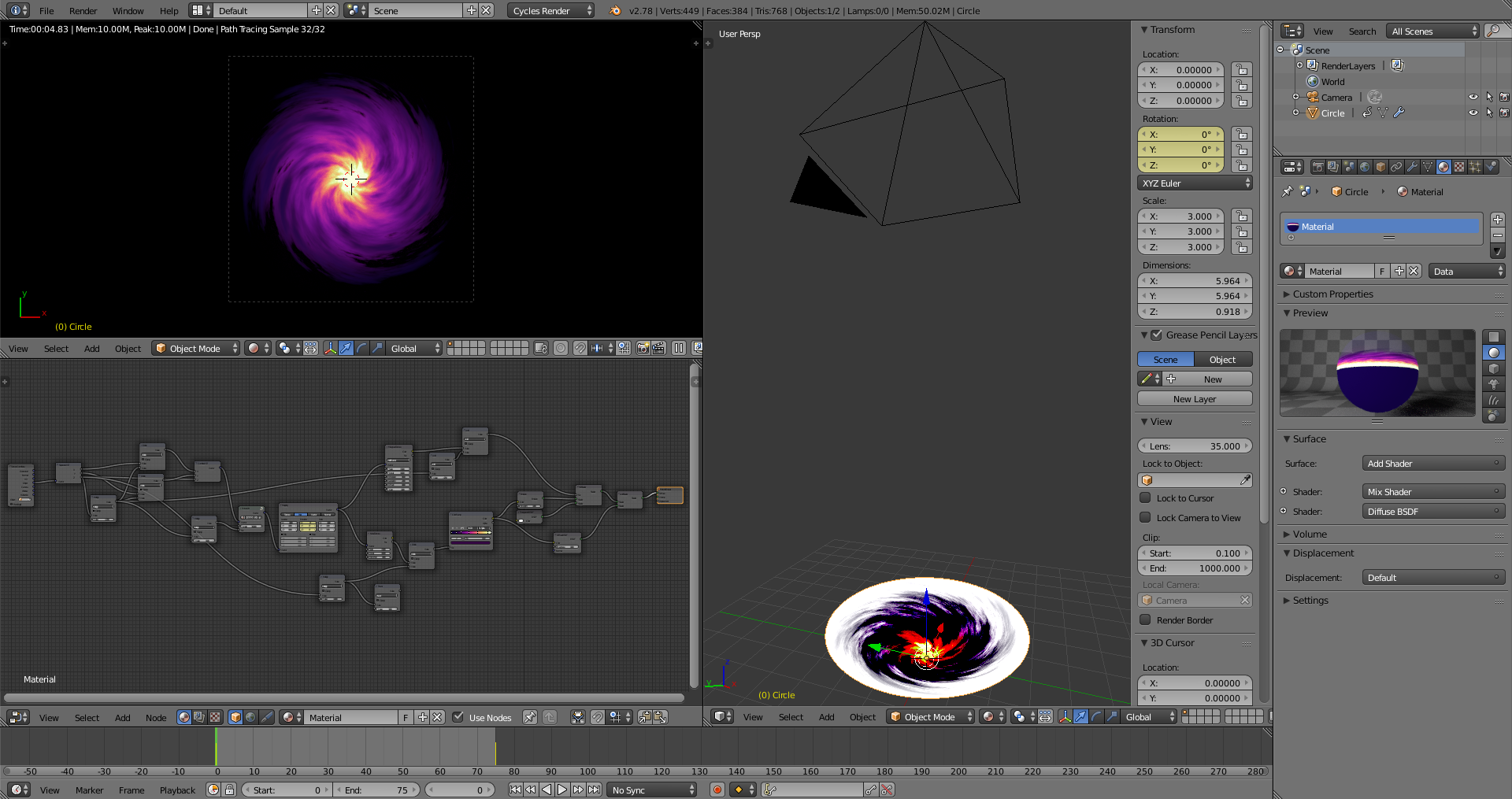Screen dimensions: 1512x799
Task: Hide the Circle object in outliner
Action: [1473, 113]
